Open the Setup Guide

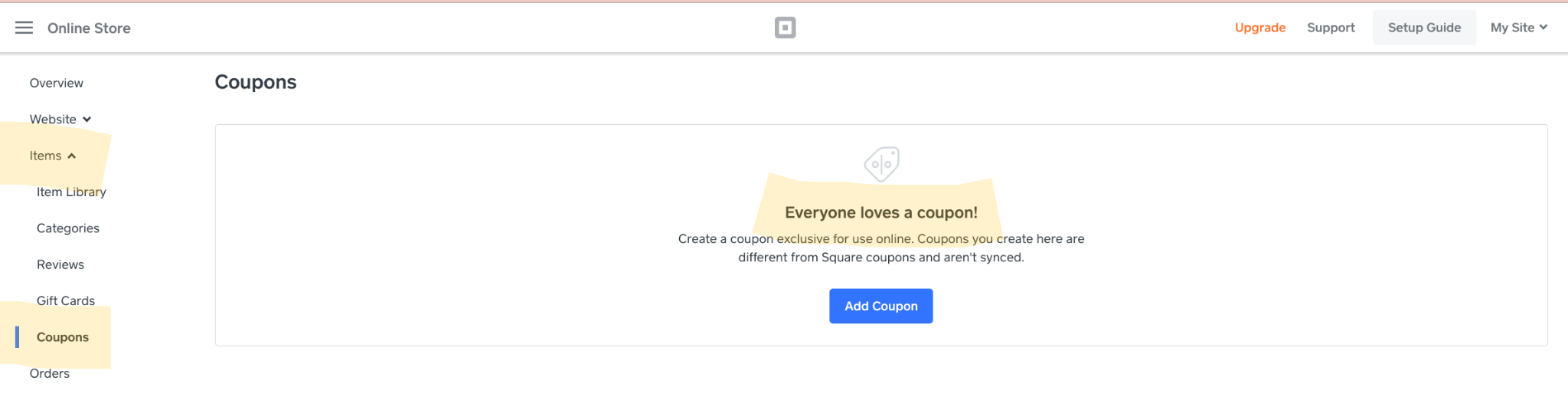click(1424, 28)
